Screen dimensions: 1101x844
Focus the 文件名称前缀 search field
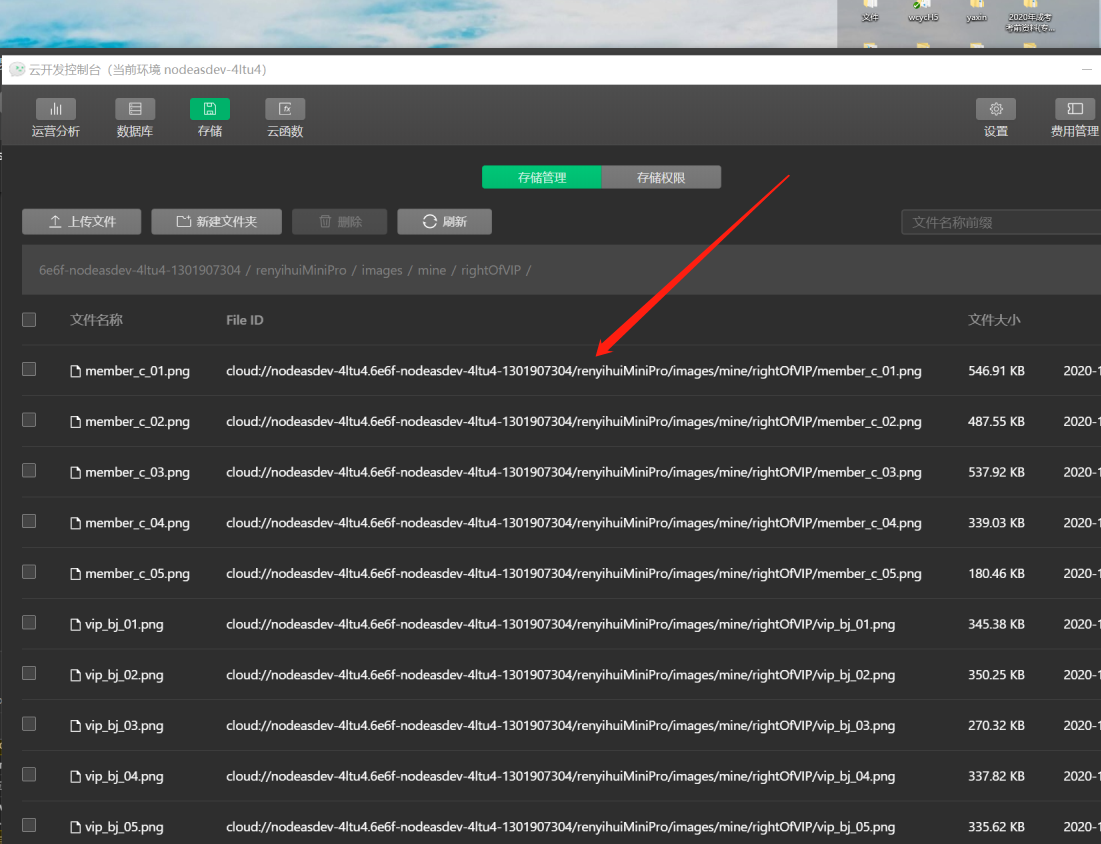tap(1000, 222)
